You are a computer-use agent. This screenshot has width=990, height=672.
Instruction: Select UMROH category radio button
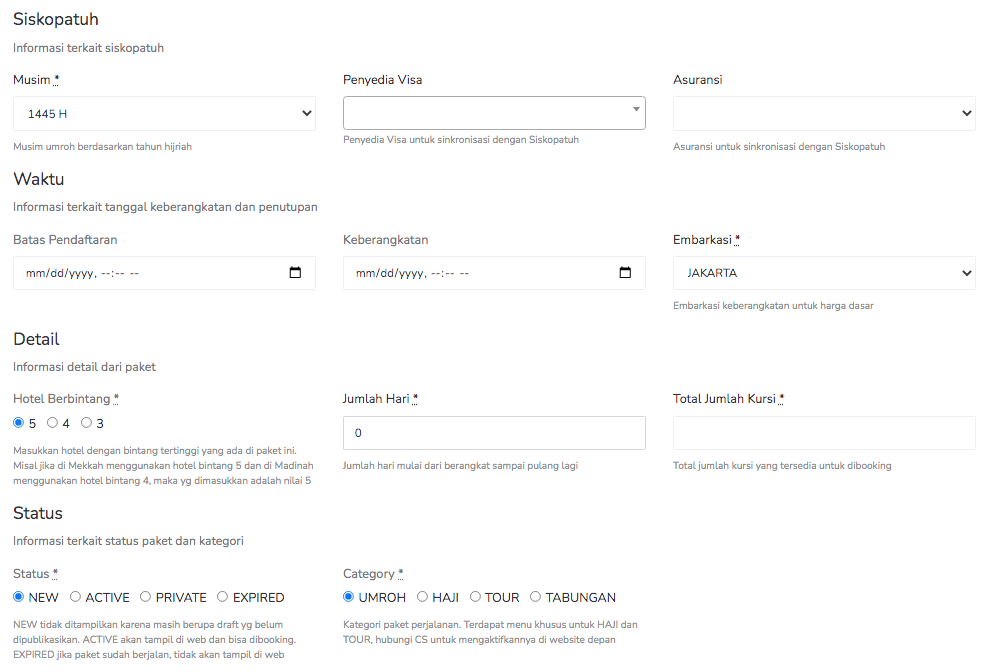tap(349, 597)
